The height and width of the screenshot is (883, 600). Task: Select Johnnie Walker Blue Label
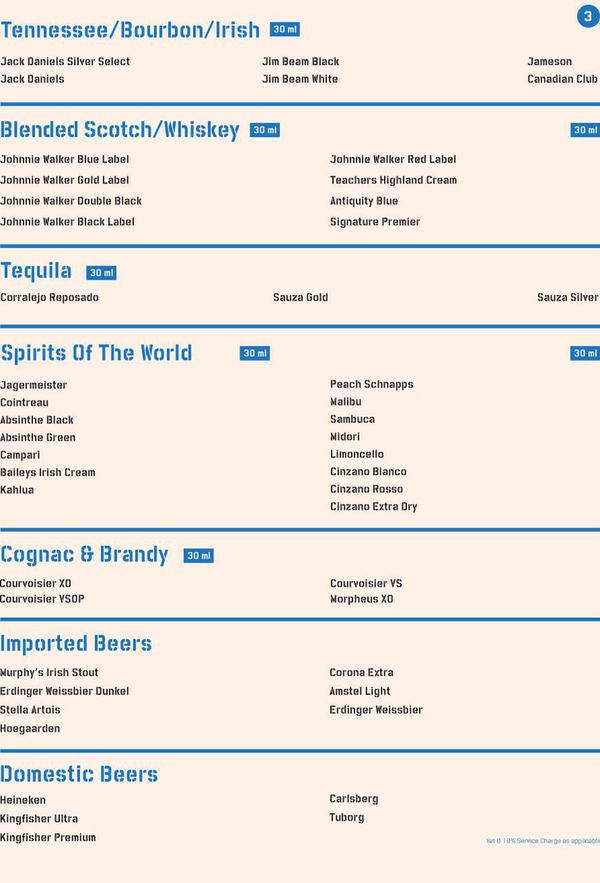point(65,159)
